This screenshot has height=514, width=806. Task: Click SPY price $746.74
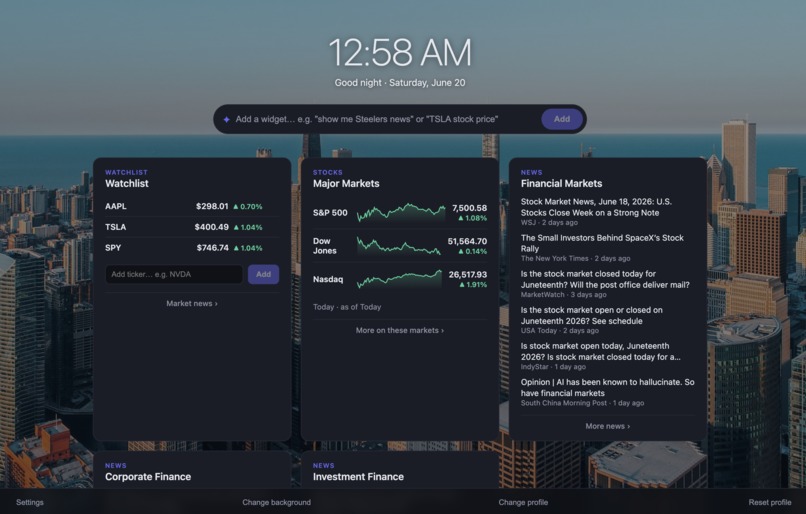(212, 248)
